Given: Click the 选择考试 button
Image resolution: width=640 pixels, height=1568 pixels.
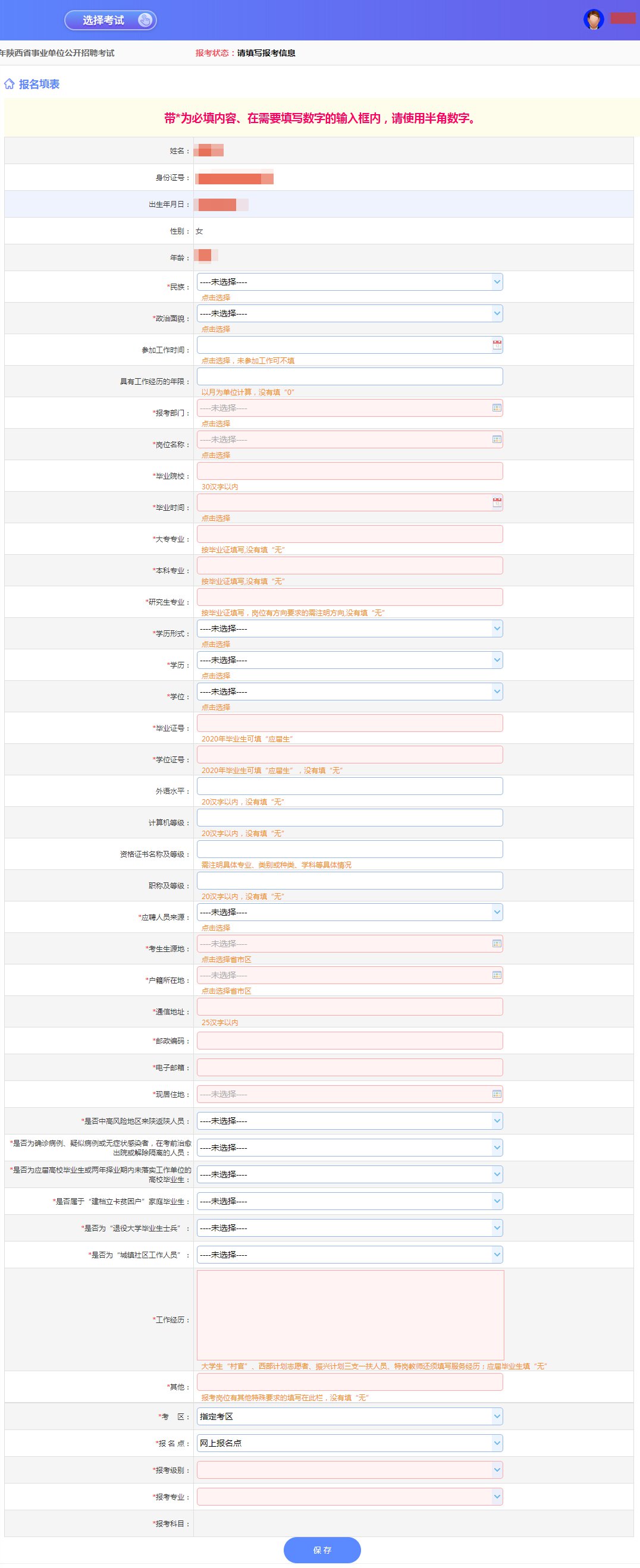Looking at the screenshot, I should click(110, 20).
